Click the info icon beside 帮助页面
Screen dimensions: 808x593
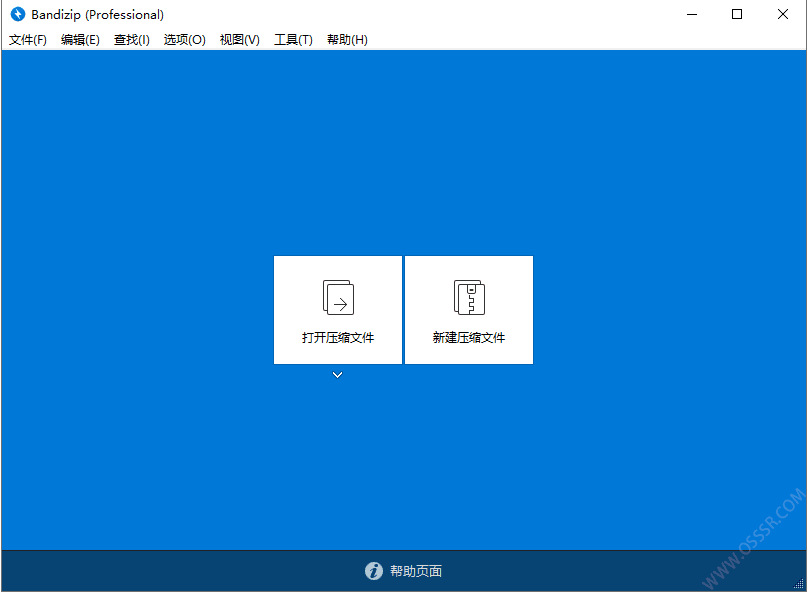coord(374,571)
